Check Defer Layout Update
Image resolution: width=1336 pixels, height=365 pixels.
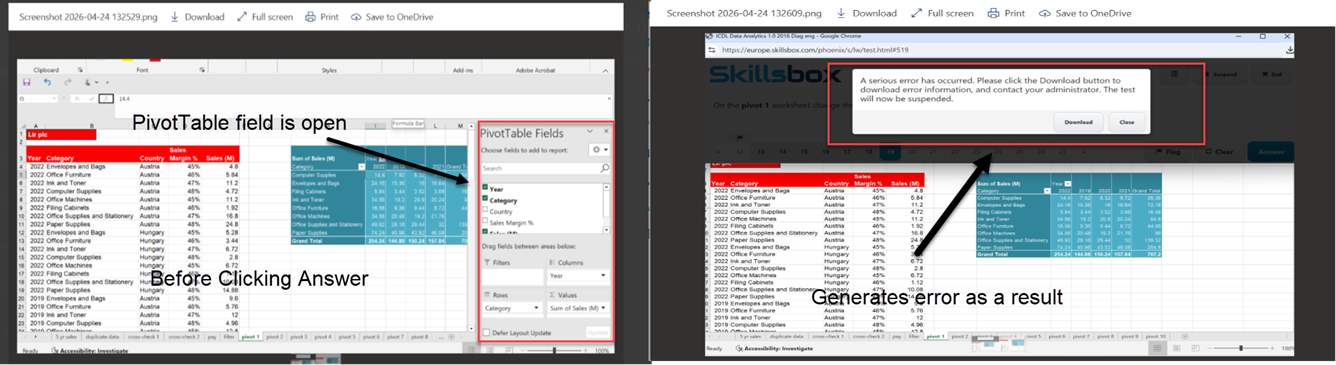click(x=486, y=331)
